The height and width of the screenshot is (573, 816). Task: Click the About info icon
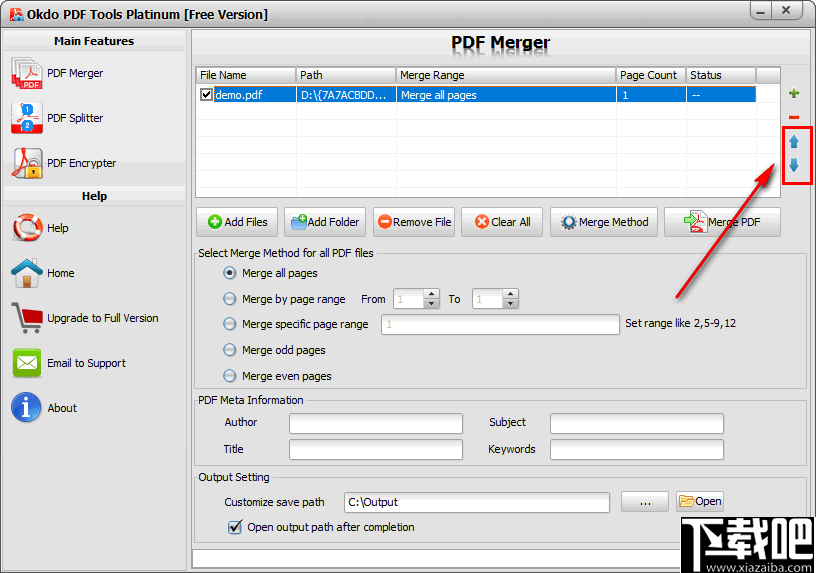point(26,408)
